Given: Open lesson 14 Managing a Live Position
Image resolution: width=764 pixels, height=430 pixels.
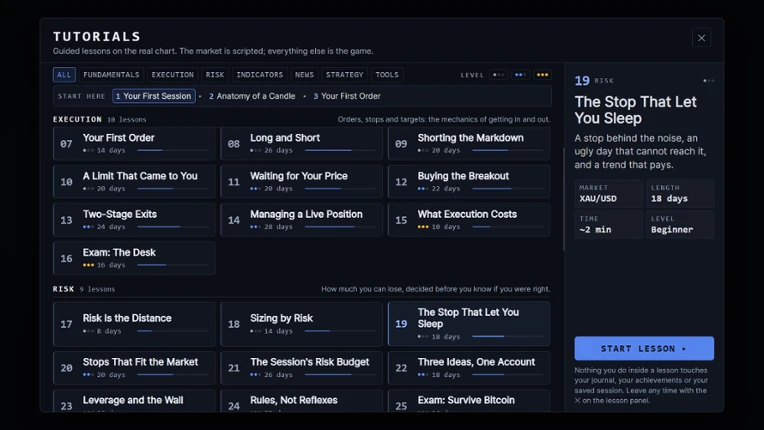Looking at the screenshot, I should (x=302, y=220).
